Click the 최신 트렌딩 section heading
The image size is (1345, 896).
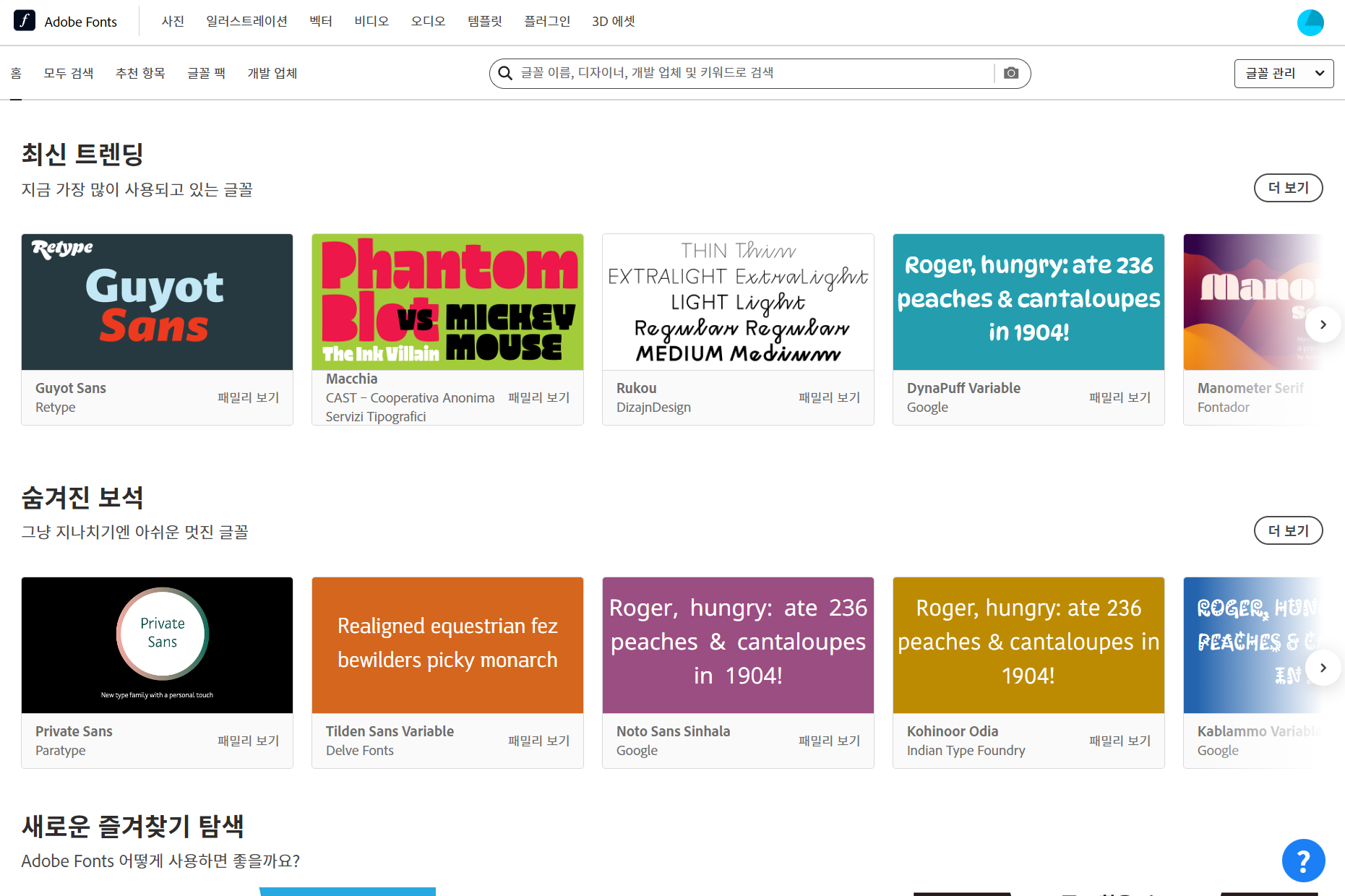click(x=82, y=154)
